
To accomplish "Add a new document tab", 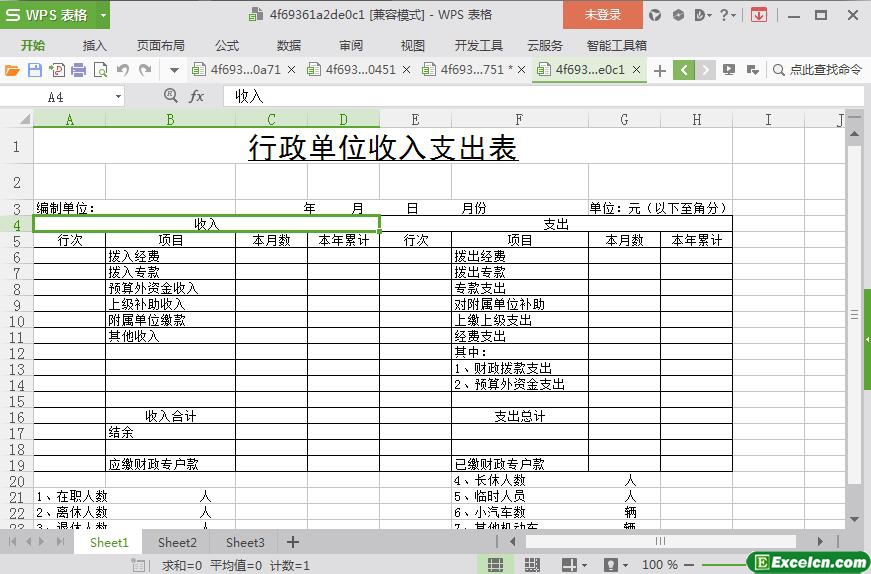I will 660,71.
